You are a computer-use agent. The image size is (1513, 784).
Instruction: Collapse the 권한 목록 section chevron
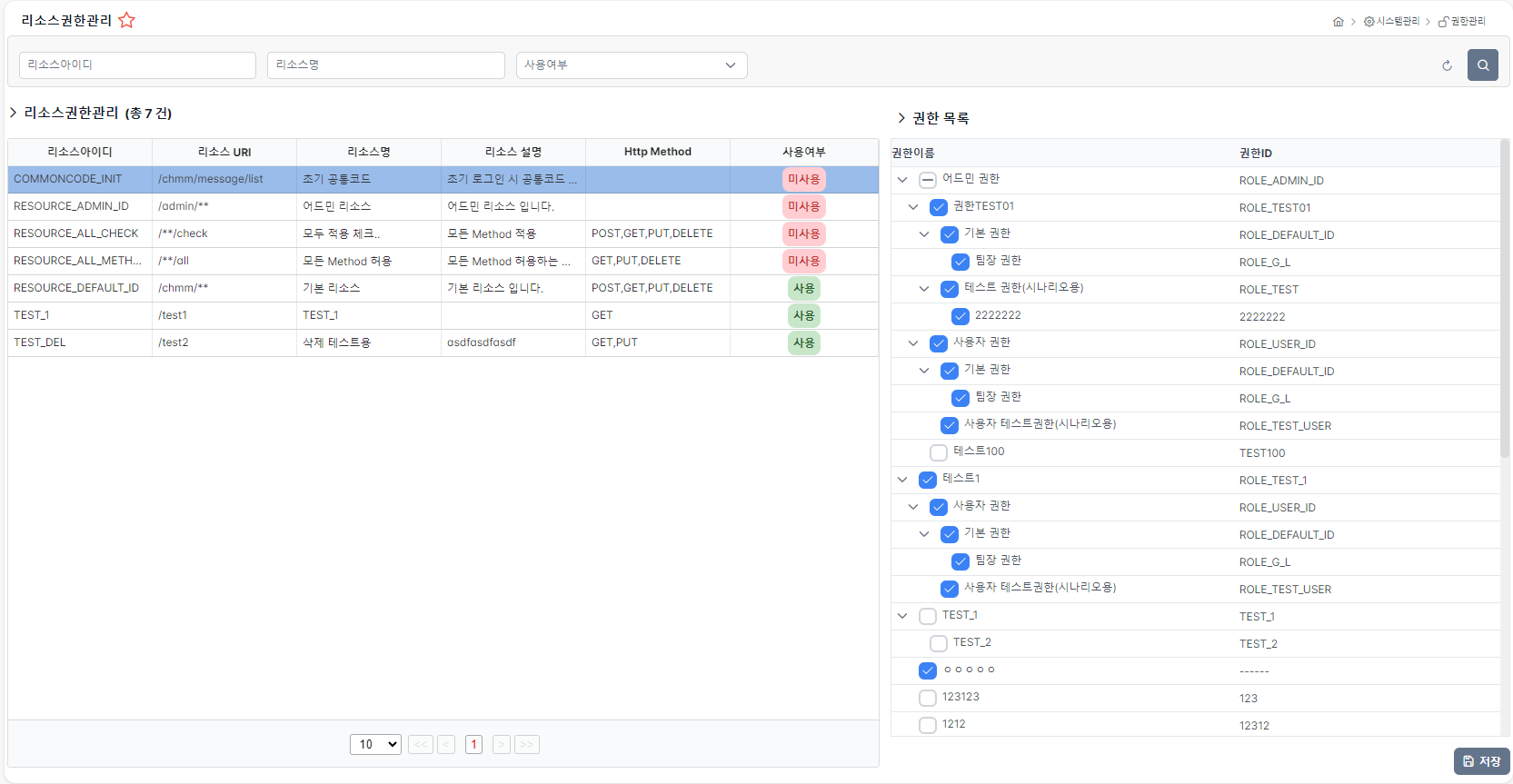[x=901, y=118]
